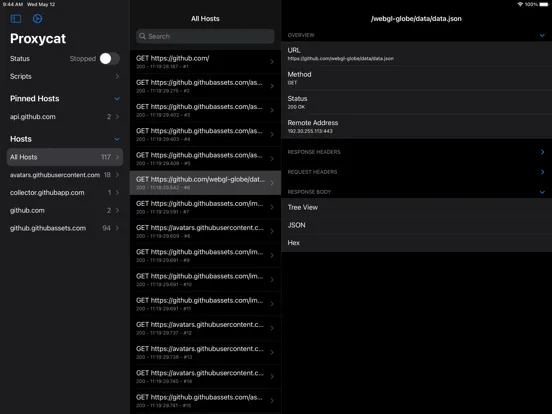Open Tree View of response body

pos(417,207)
